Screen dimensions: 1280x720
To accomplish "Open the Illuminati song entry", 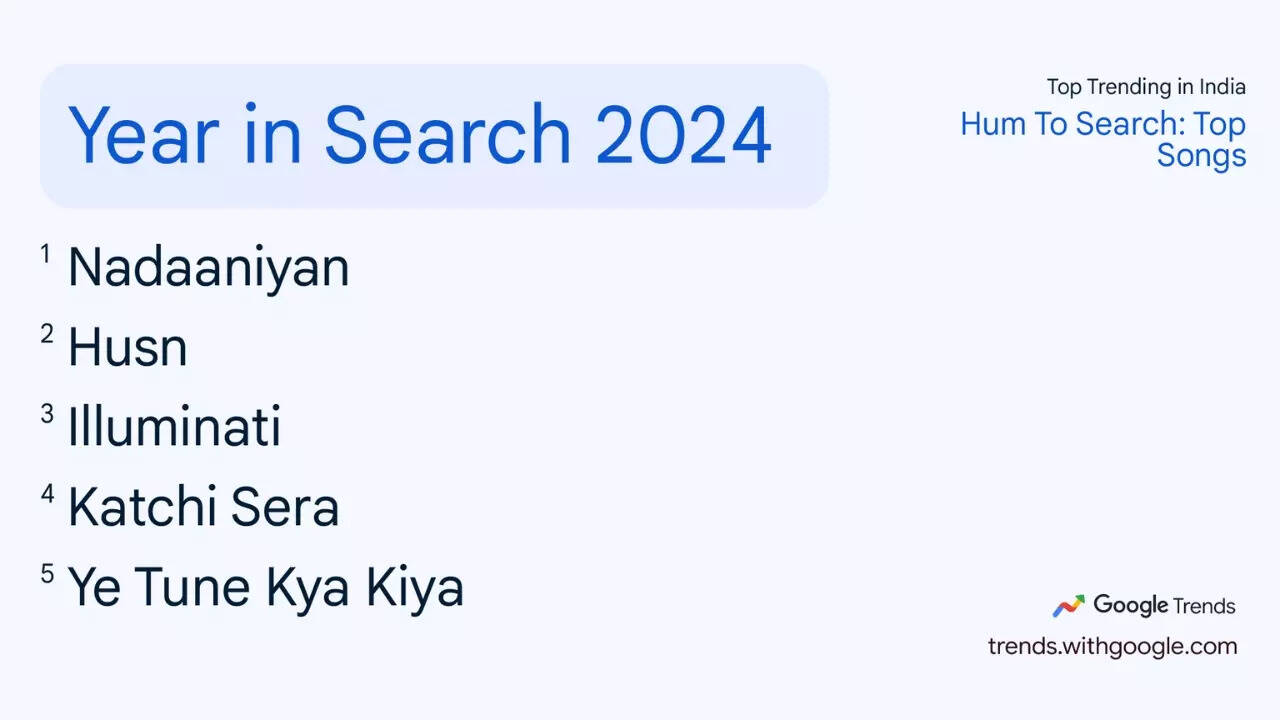I will point(174,427).
